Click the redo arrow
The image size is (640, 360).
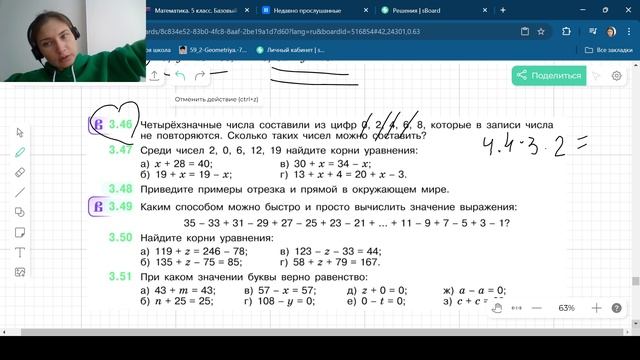point(200,76)
